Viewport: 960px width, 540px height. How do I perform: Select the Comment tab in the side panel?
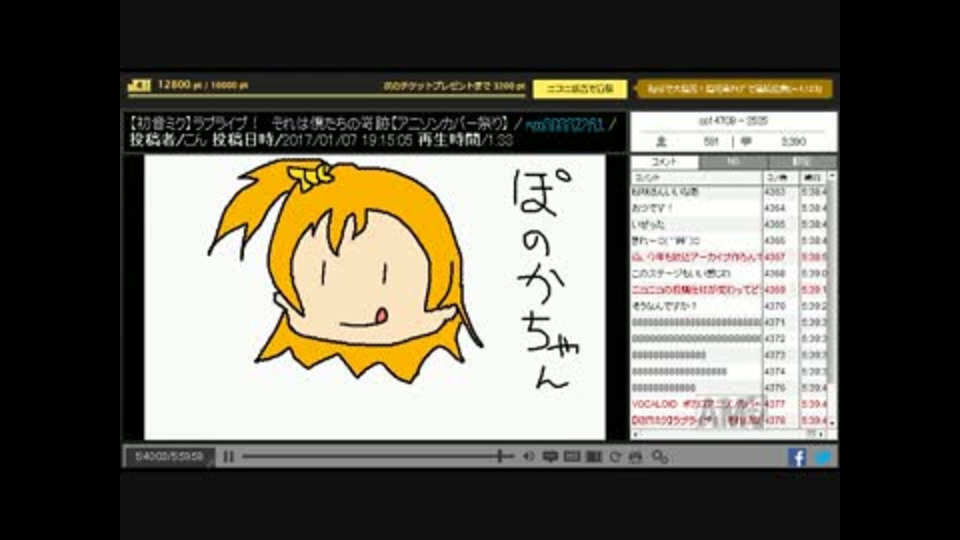coord(665,162)
